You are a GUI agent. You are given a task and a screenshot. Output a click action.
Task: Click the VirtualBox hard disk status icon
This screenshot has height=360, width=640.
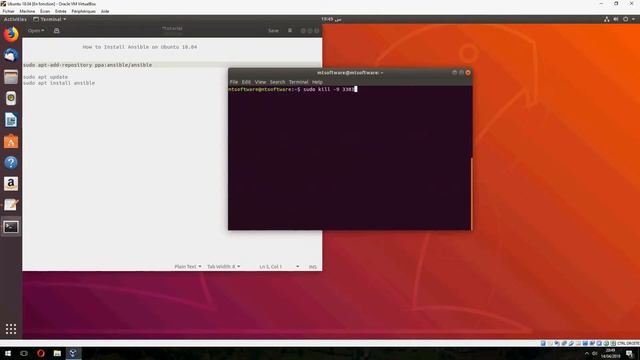(x=543, y=344)
